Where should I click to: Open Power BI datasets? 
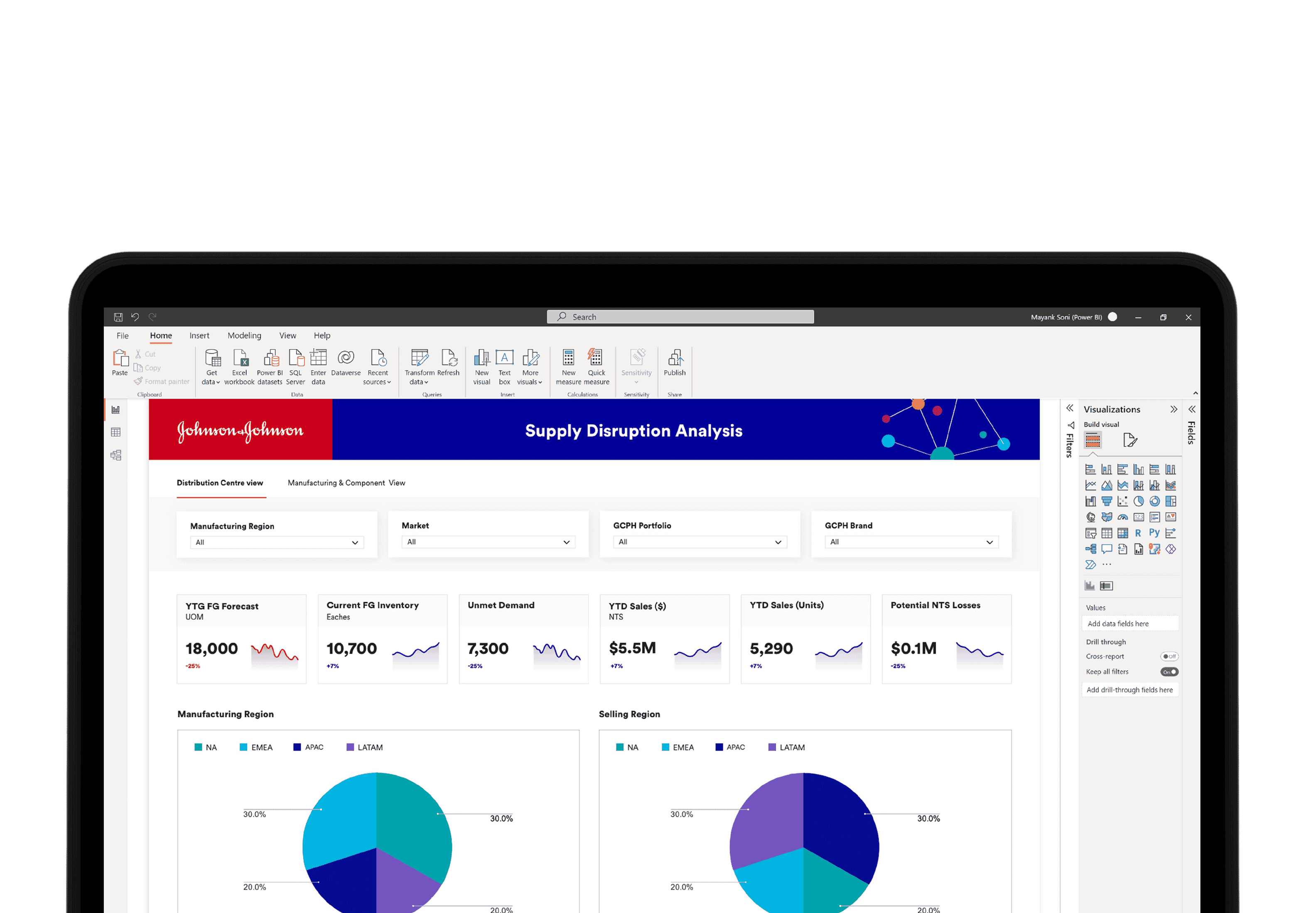270,367
